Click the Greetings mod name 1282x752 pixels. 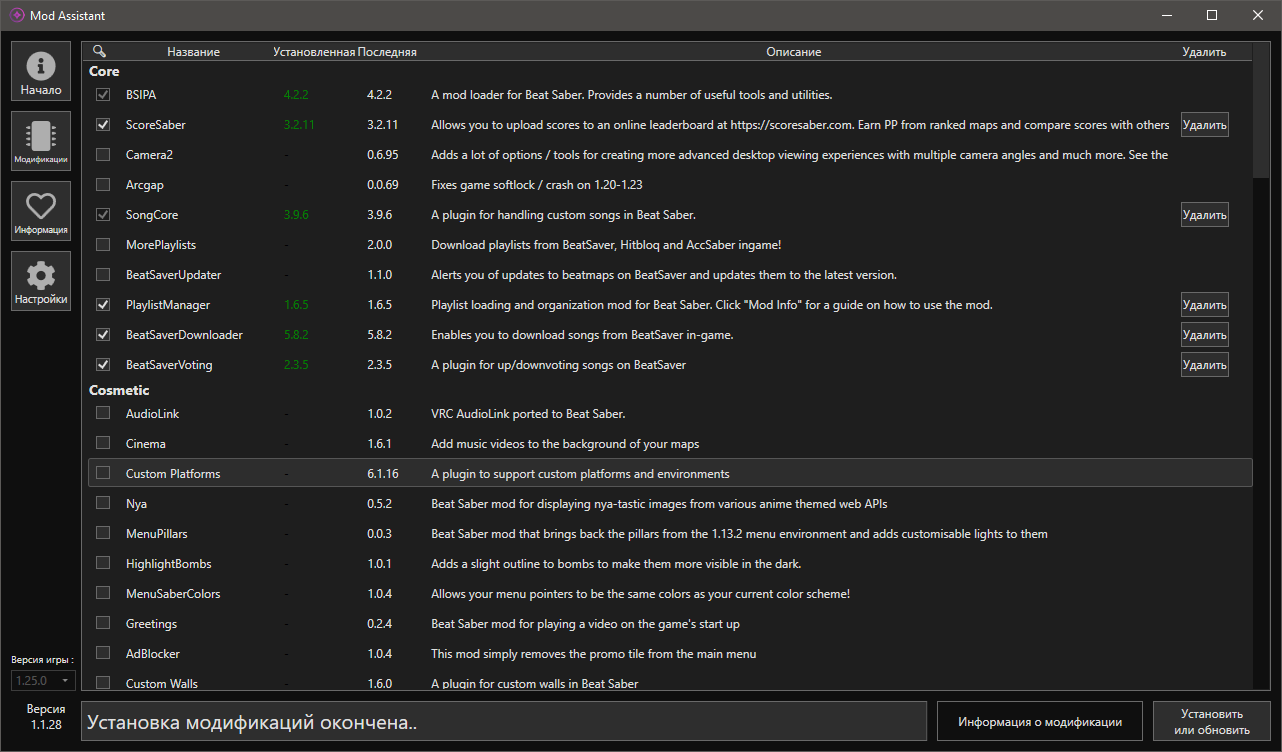[151, 624]
